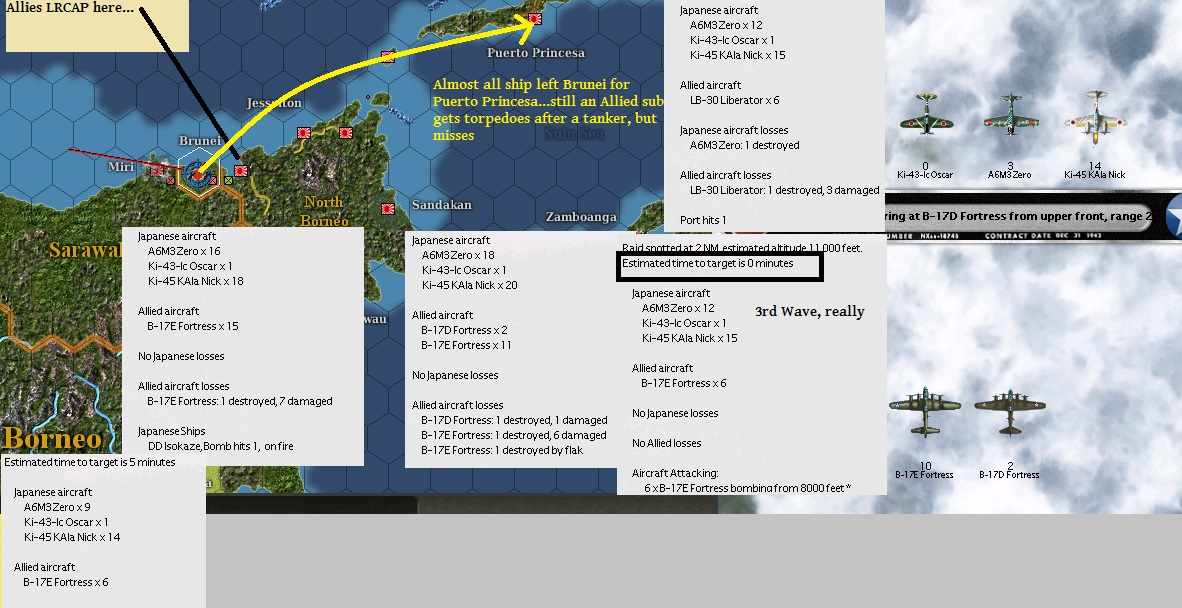Click 'B-17E Fortress: 1 destroyed by flak'

point(502,451)
